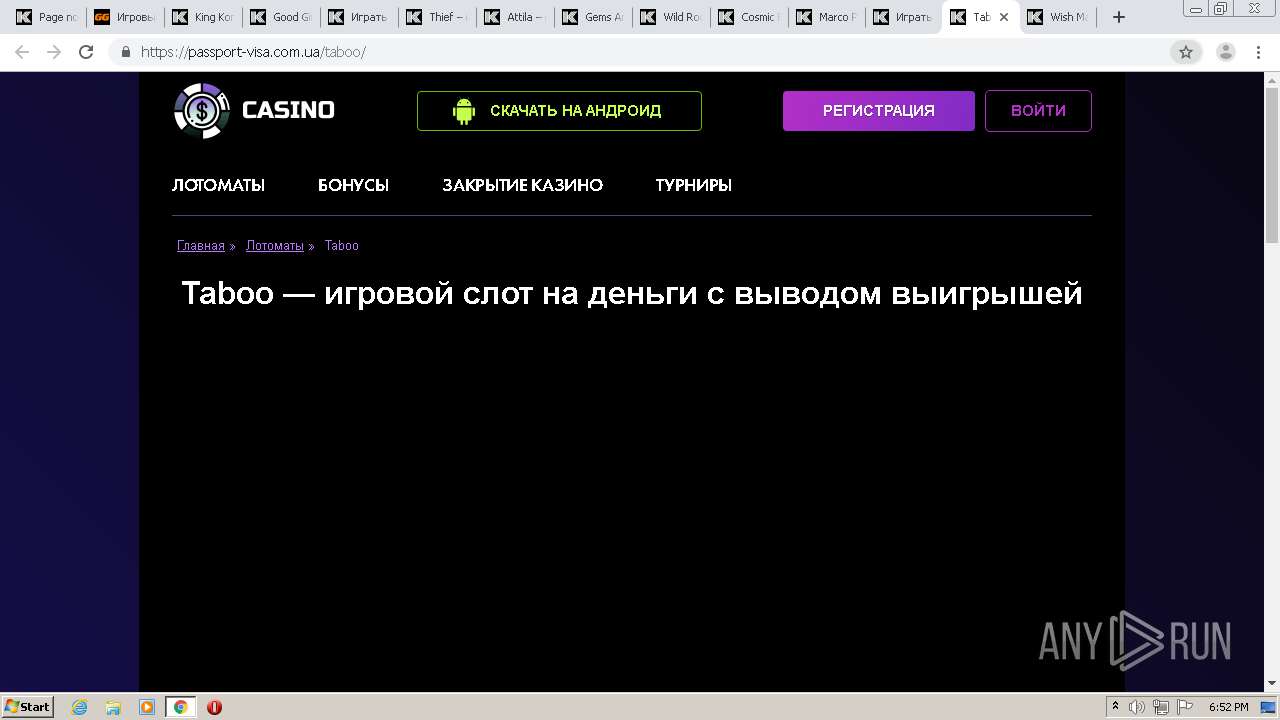Click the CASINO logo text
The height and width of the screenshot is (720, 1280).
click(288, 110)
